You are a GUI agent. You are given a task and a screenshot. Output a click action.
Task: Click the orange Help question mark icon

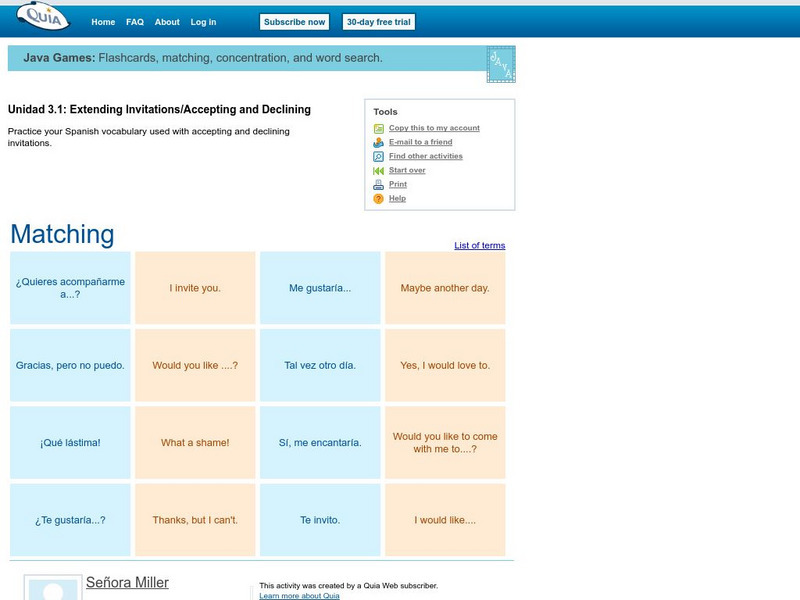point(377,198)
